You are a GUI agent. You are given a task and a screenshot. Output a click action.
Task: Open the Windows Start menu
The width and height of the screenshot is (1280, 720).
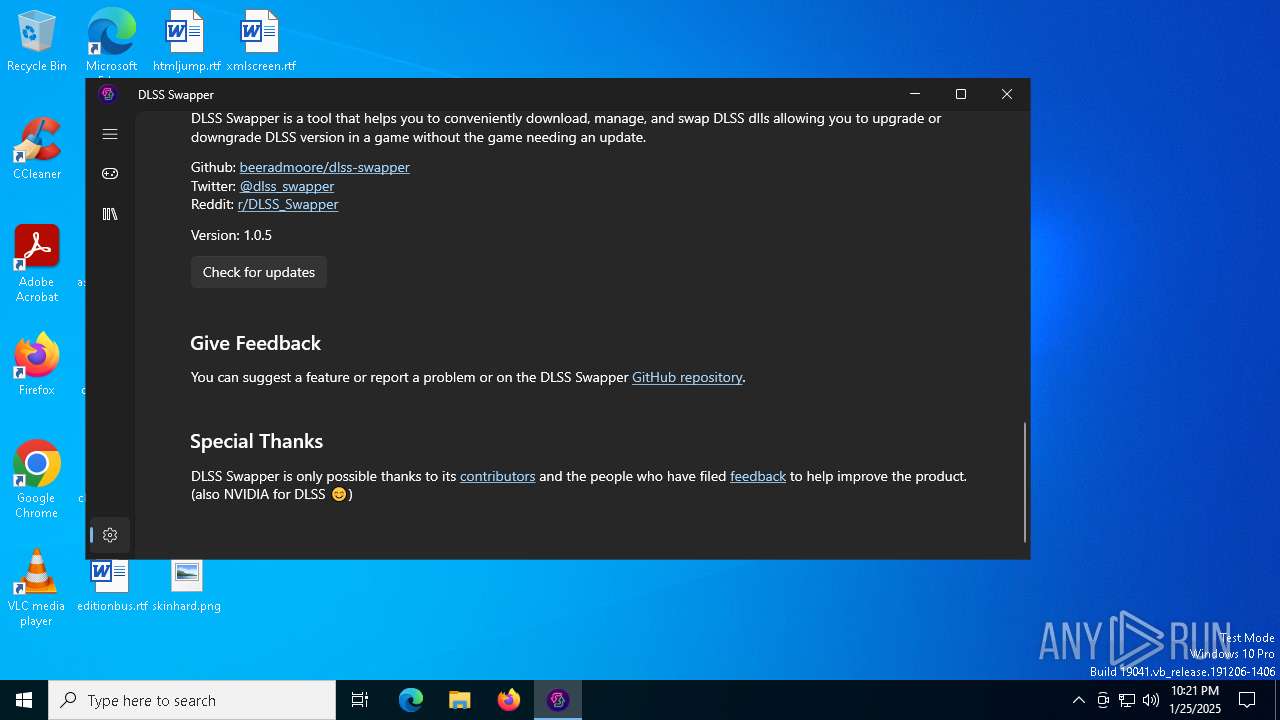pos(24,700)
